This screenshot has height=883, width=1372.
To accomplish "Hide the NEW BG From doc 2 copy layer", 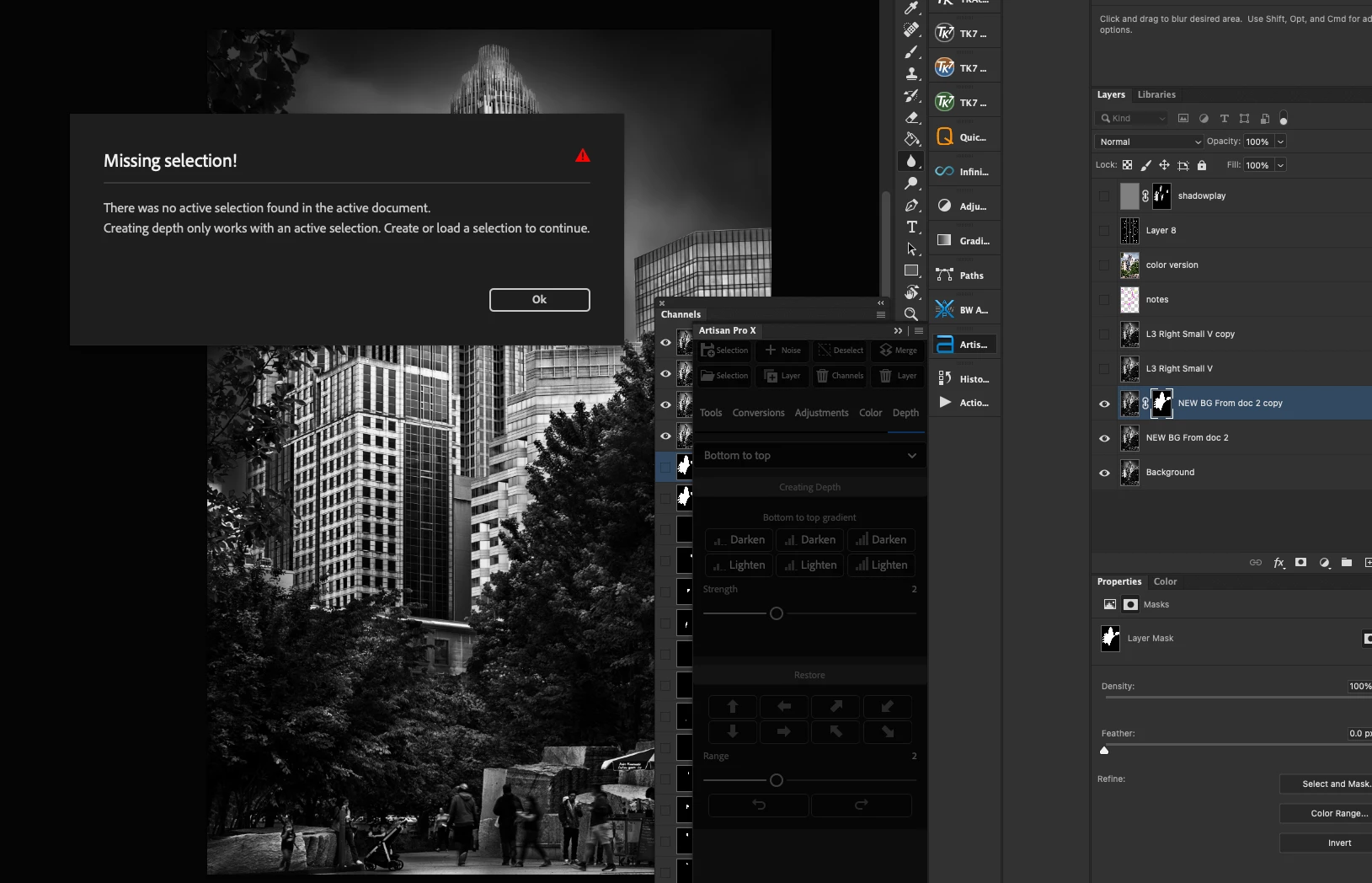I will 1104,404.
